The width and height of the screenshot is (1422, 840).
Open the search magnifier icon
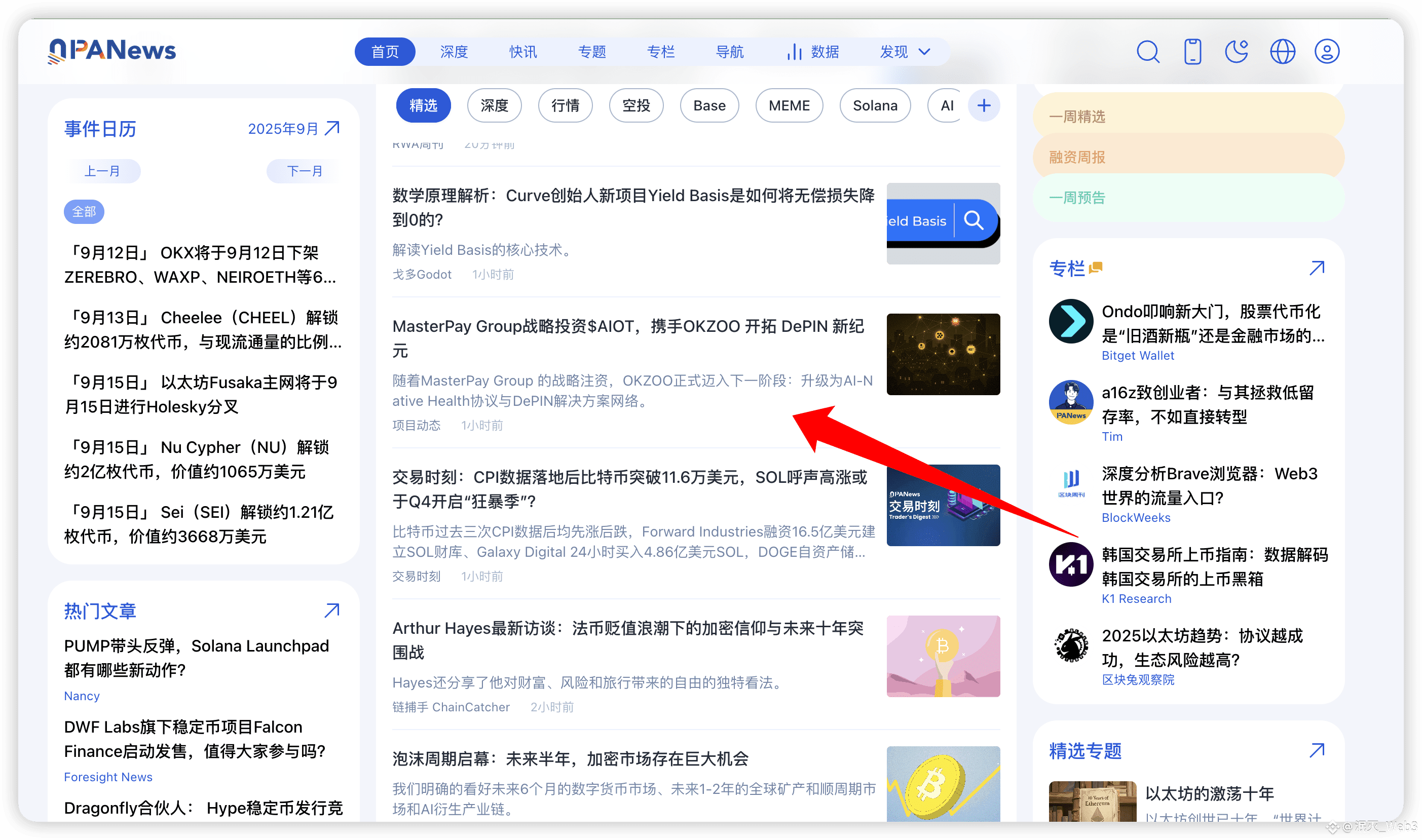(x=1147, y=52)
